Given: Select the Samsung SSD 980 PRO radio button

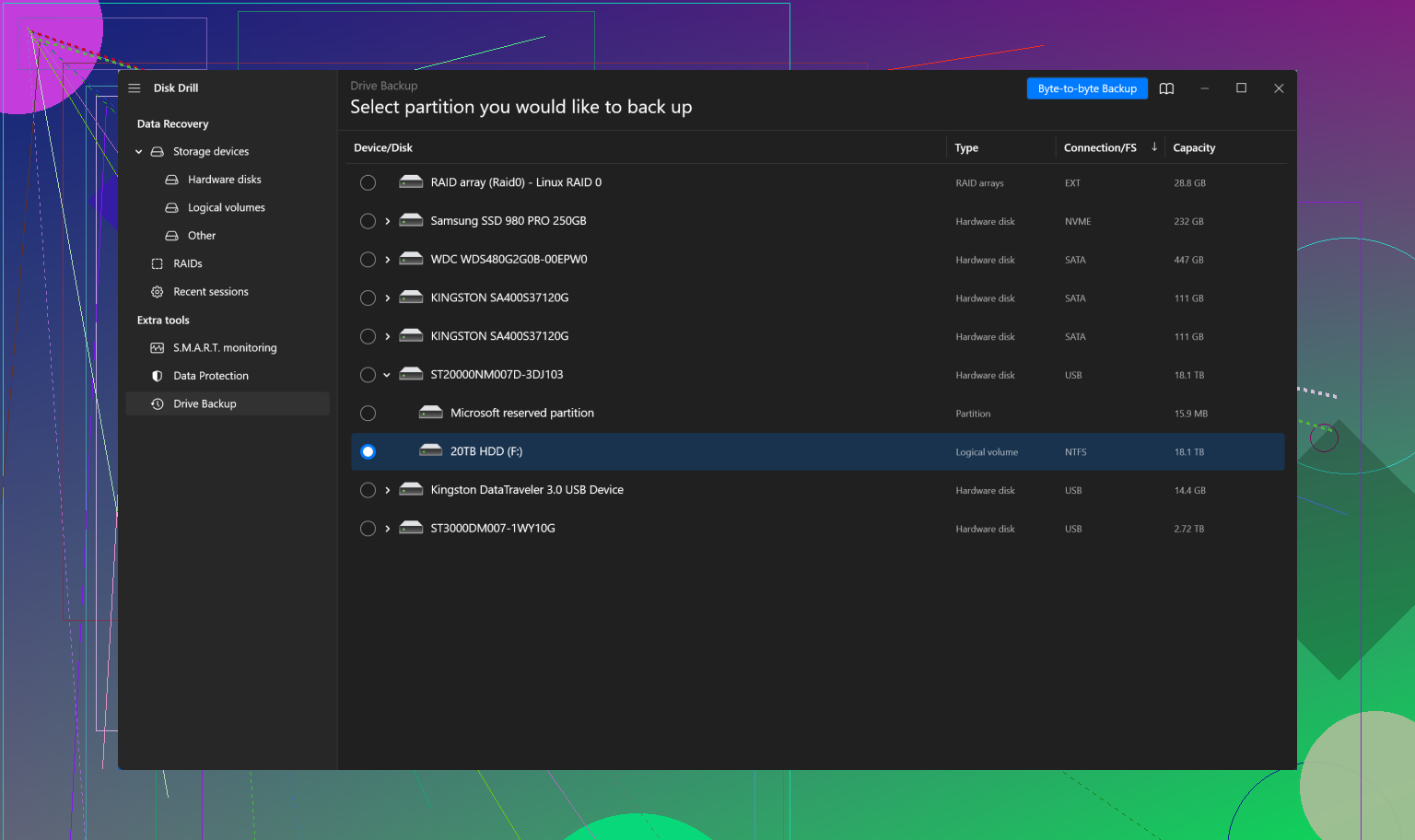Looking at the screenshot, I should pos(368,221).
